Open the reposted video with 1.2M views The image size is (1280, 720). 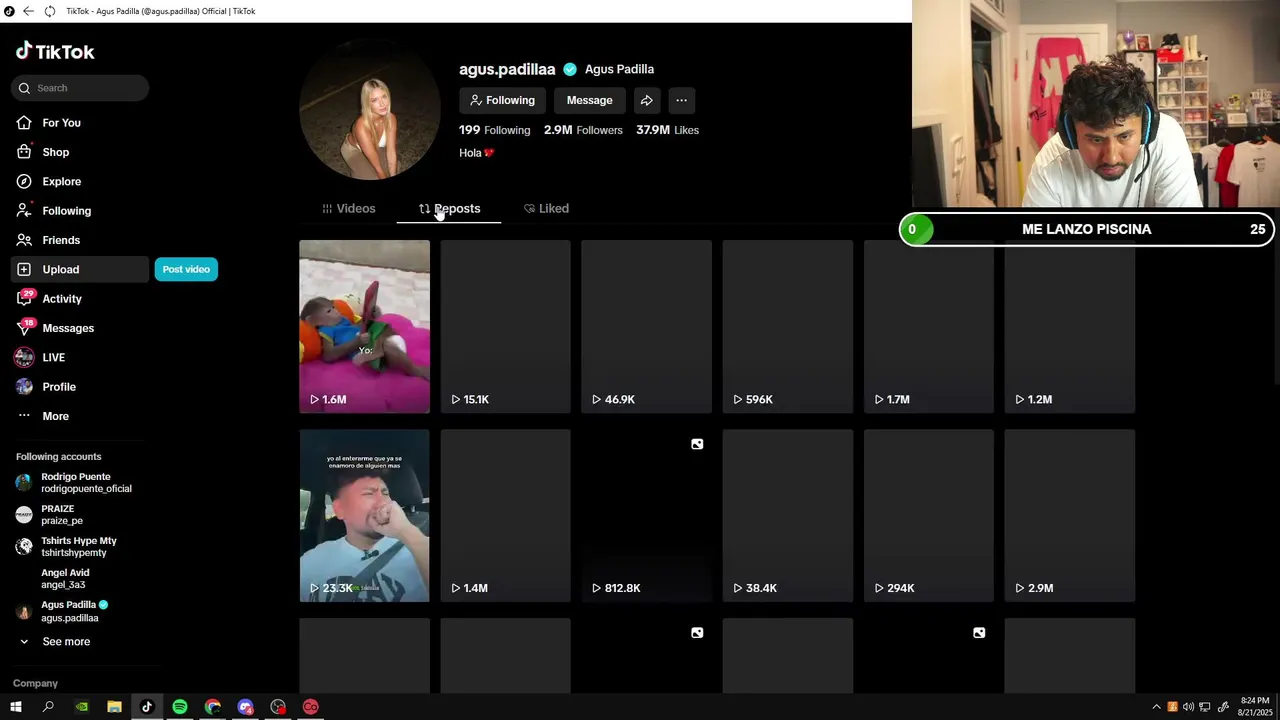click(x=1070, y=326)
